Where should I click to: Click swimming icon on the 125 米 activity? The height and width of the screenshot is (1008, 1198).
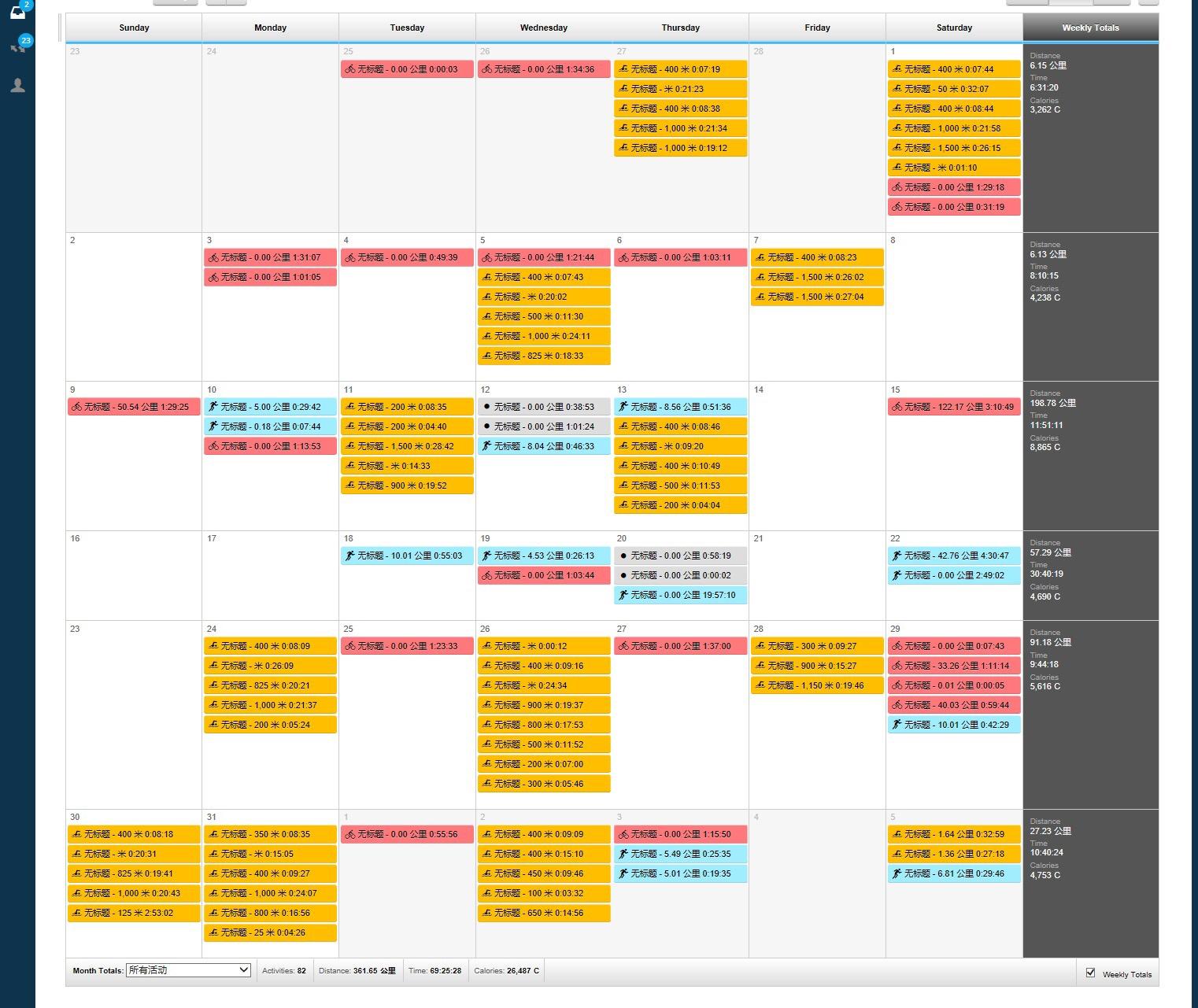coord(76,913)
